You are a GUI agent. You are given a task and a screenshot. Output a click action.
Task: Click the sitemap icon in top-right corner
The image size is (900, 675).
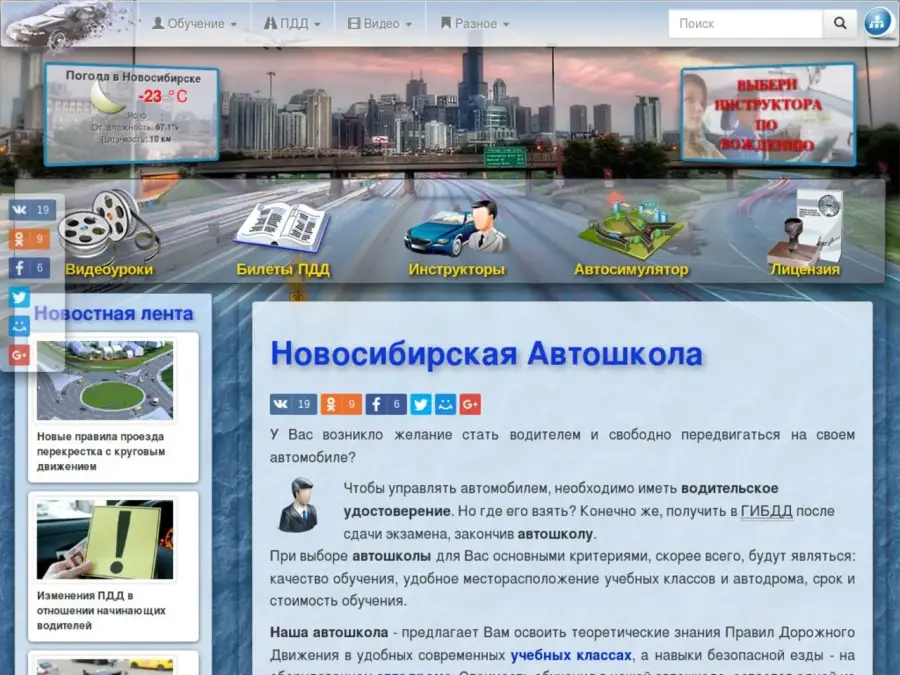click(878, 22)
